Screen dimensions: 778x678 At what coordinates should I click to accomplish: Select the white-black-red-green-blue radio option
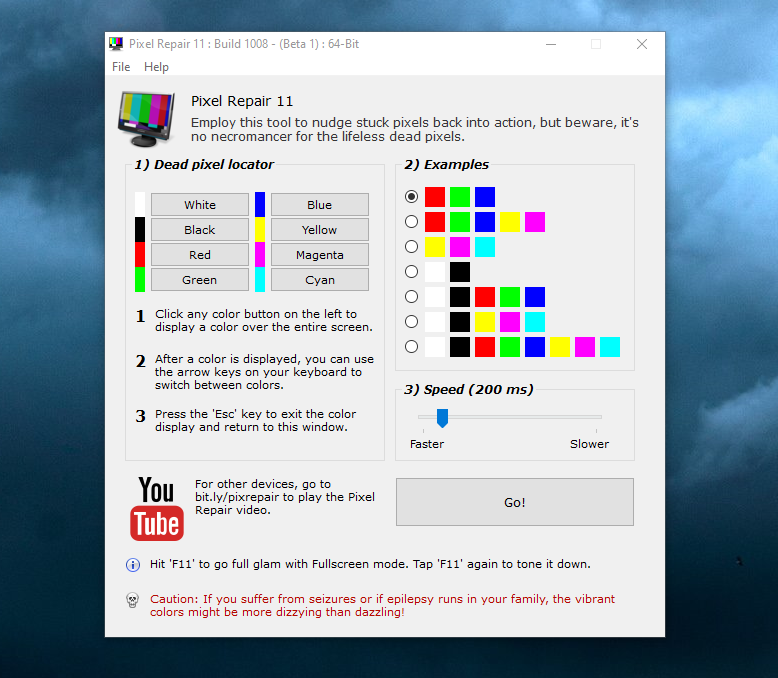411,297
